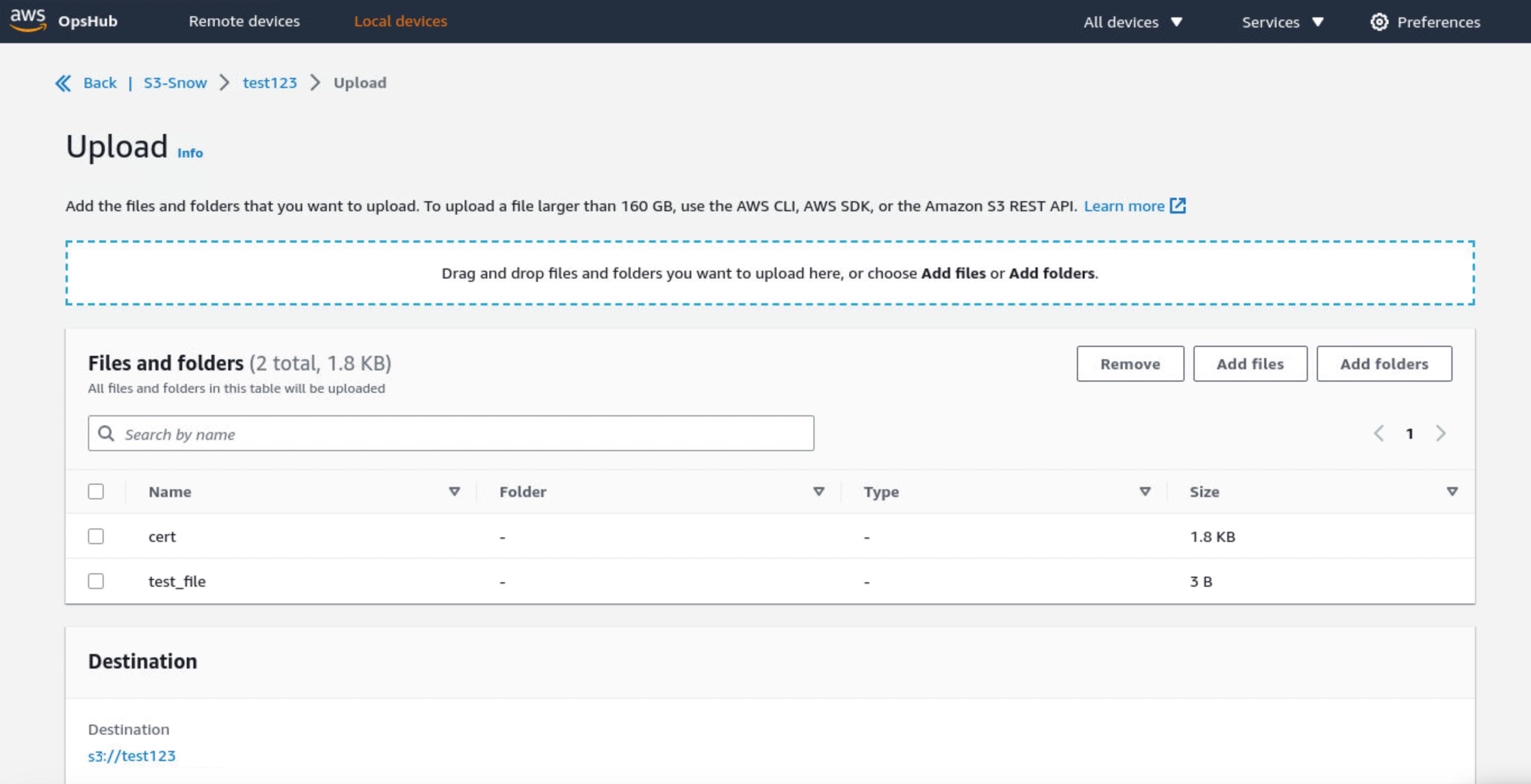
Task: Click the 1.8 KB size value
Action: (1213, 536)
